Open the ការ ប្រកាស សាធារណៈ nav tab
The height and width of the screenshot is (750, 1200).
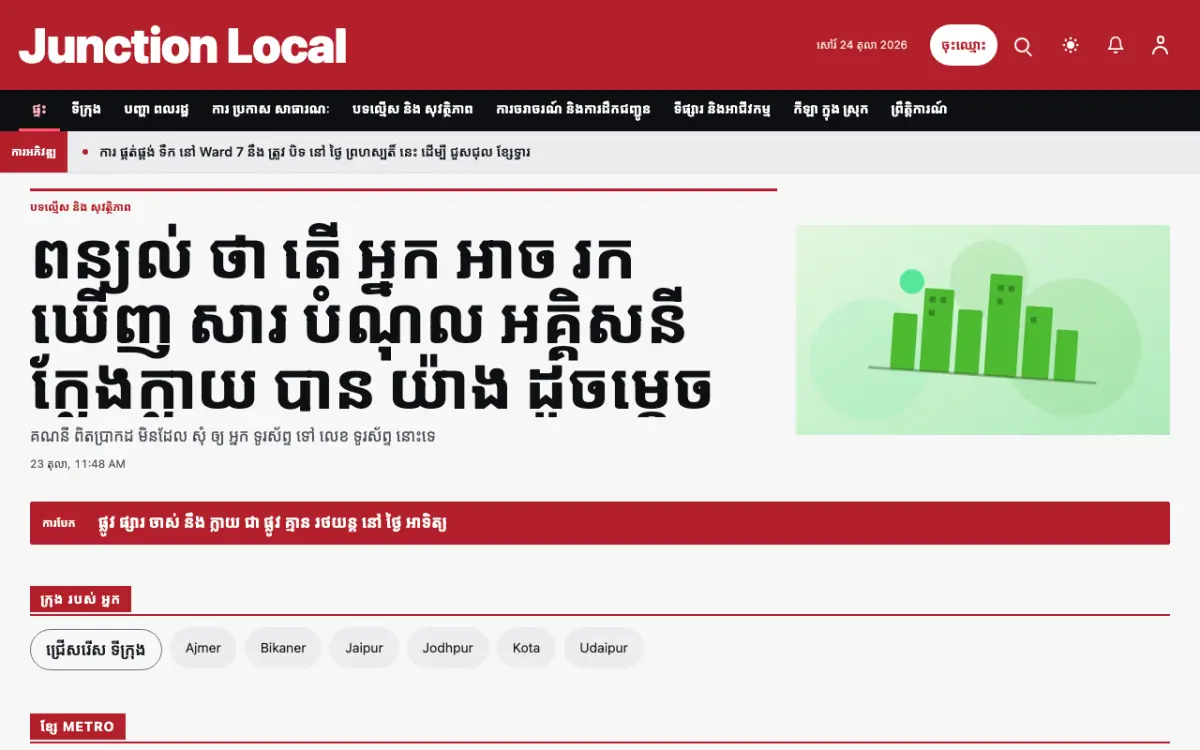270,109
